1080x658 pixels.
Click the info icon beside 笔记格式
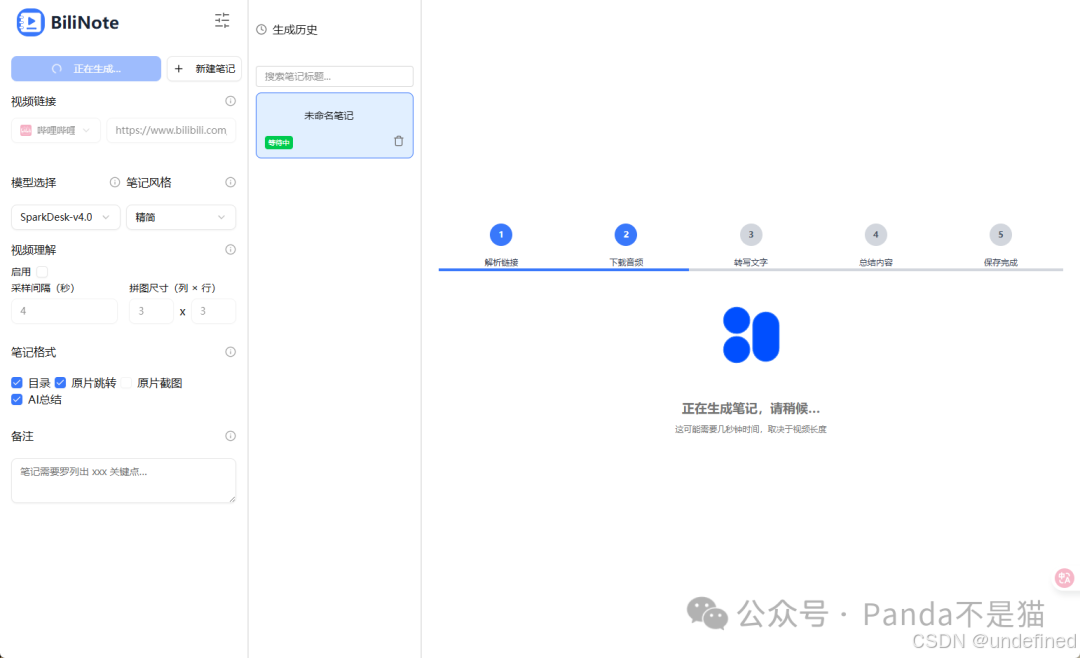[x=231, y=352]
